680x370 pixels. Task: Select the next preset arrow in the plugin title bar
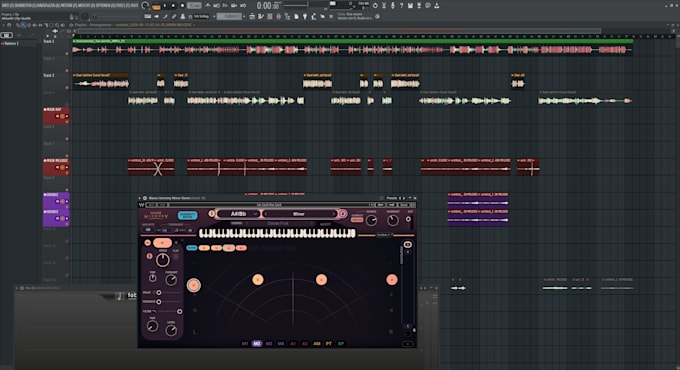(404, 198)
